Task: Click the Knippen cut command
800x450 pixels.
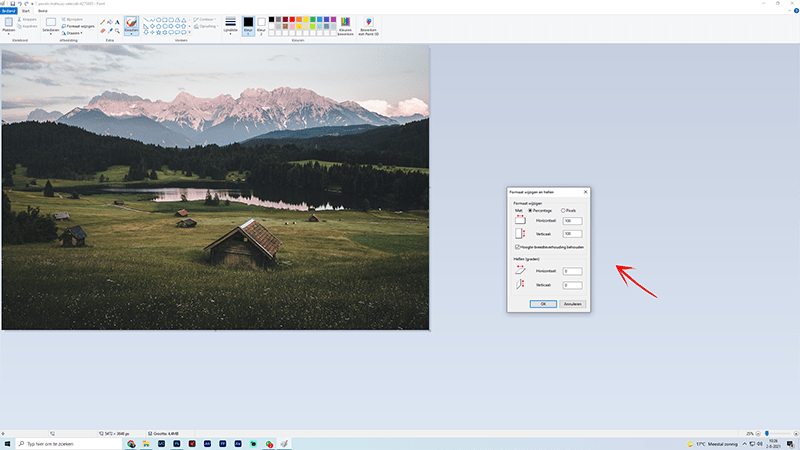Action: (27, 19)
